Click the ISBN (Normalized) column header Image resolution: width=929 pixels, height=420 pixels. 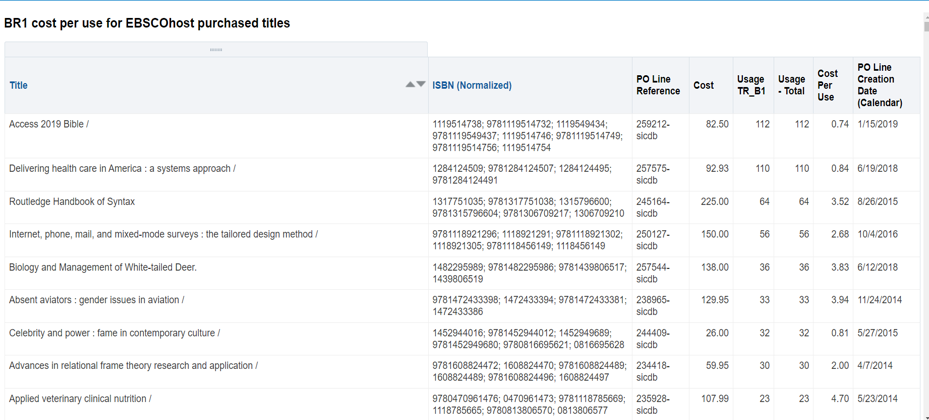pos(472,85)
